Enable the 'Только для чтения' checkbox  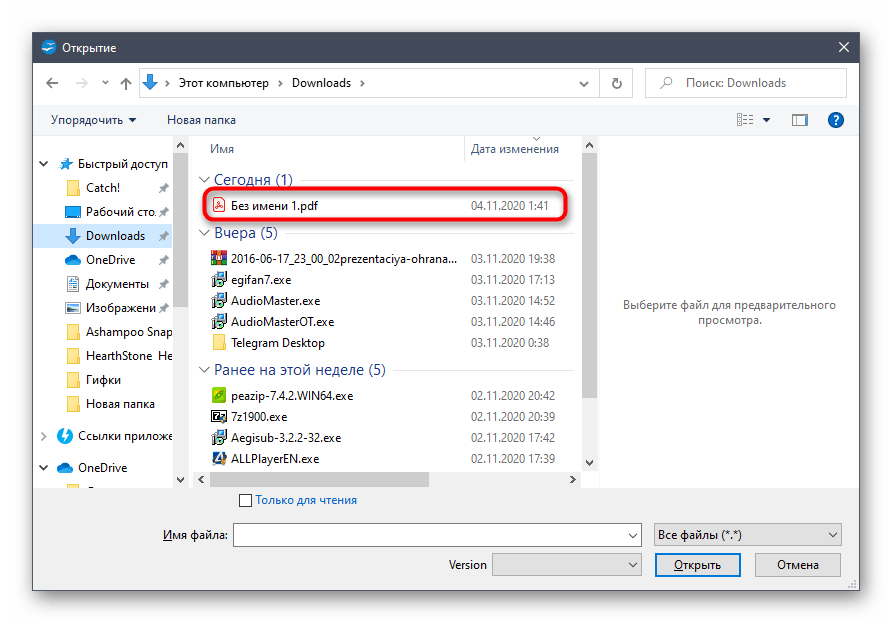245,501
